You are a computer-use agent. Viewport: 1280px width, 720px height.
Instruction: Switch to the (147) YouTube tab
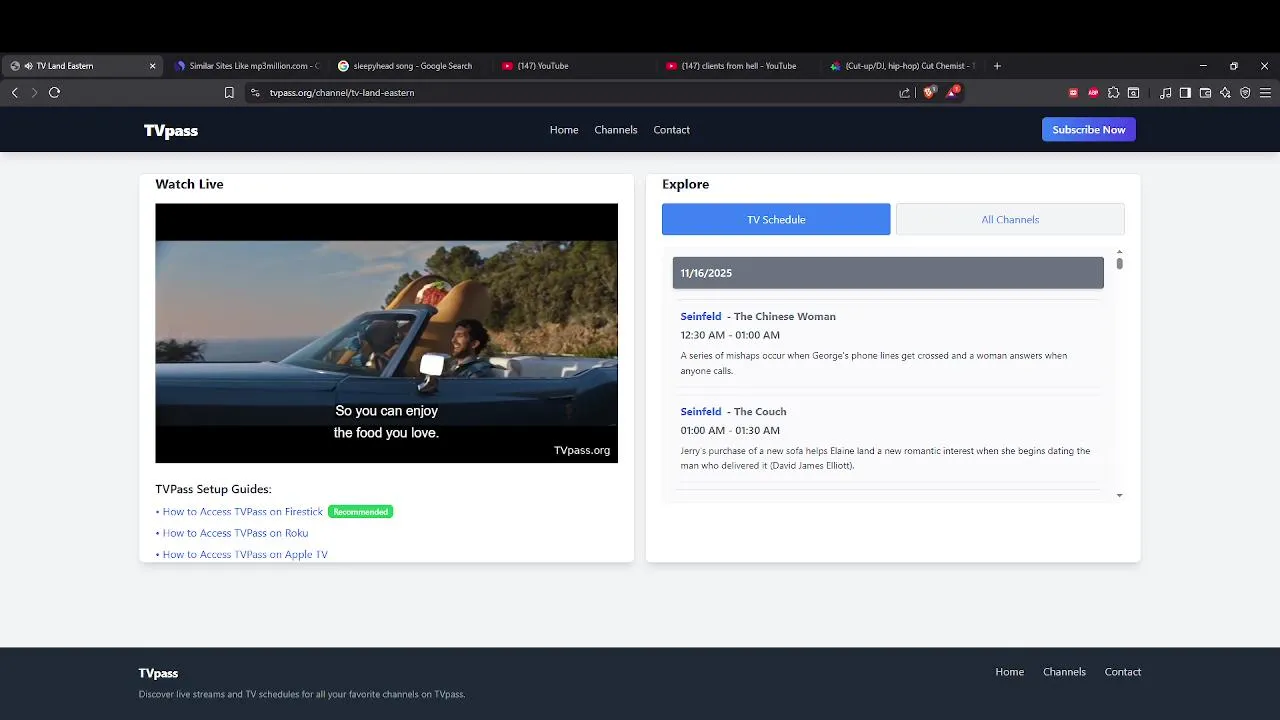(x=575, y=66)
